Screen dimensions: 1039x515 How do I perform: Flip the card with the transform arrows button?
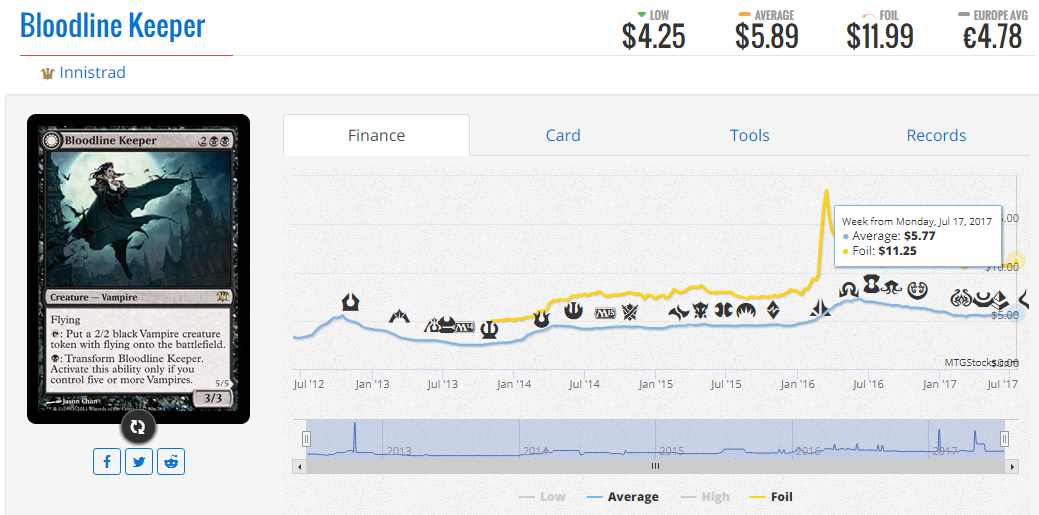pos(138,427)
